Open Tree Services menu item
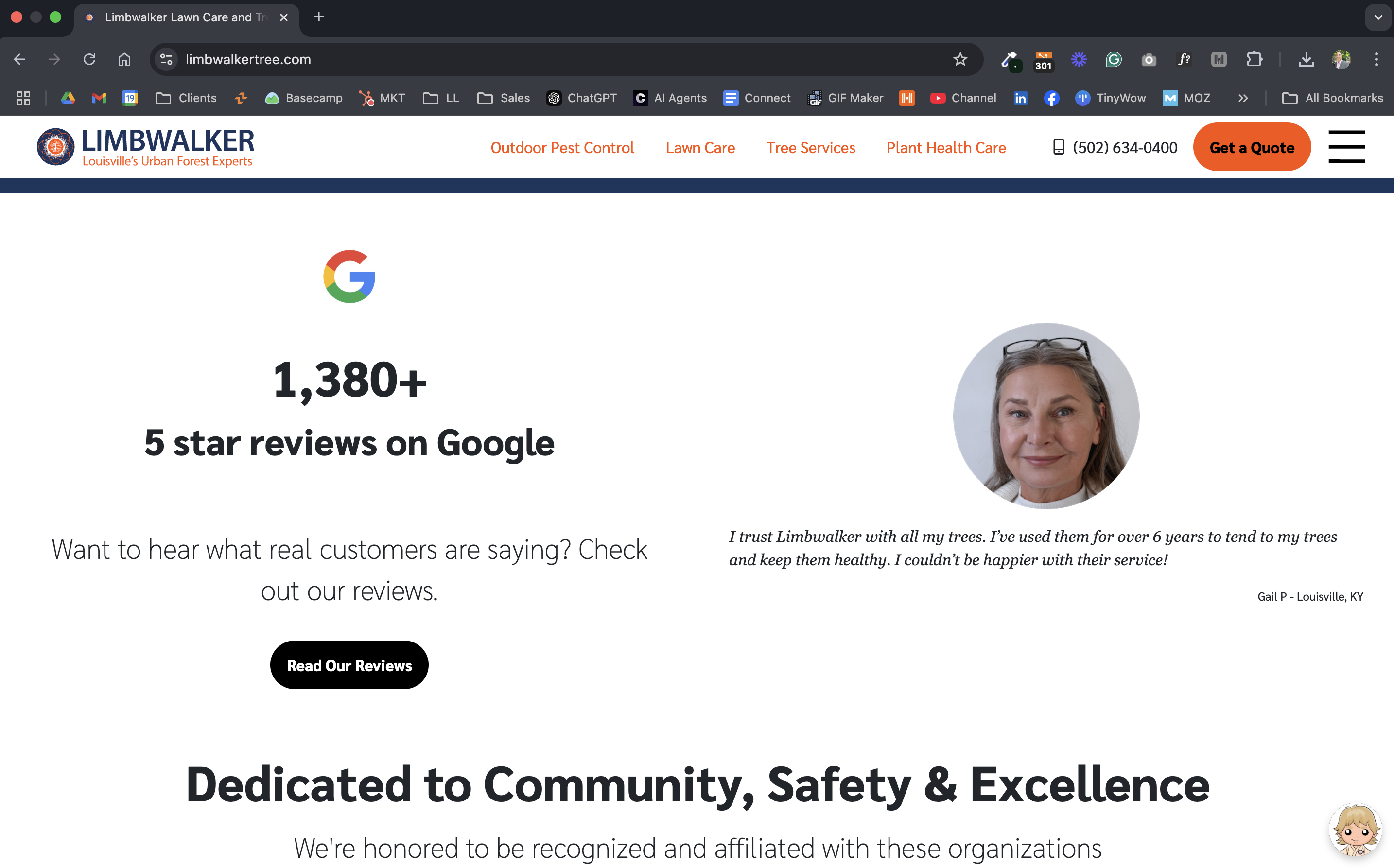This screenshot has height=868, width=1394. tap(810, 148)
